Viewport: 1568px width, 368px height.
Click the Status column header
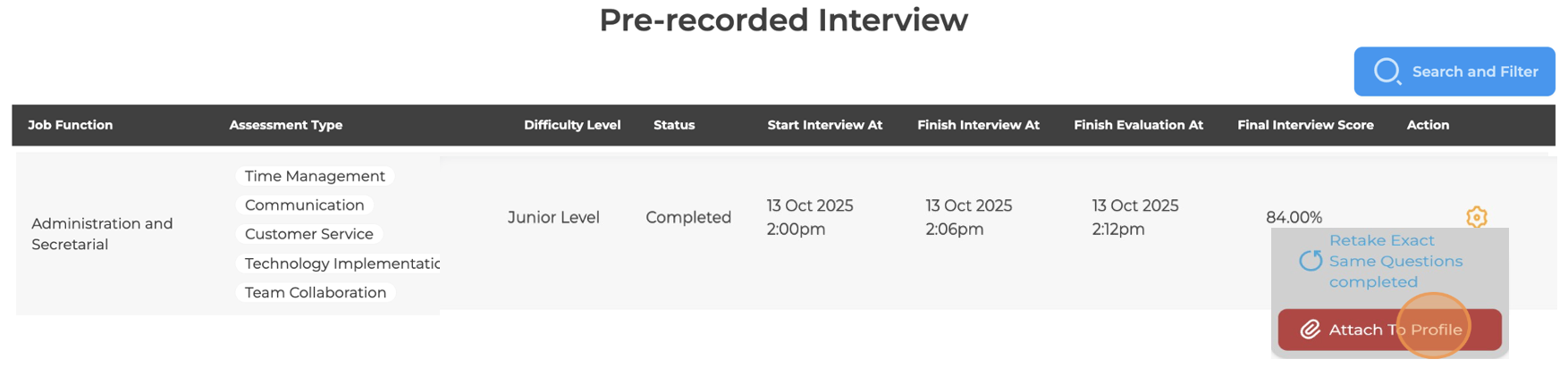(x=673, y=125)
